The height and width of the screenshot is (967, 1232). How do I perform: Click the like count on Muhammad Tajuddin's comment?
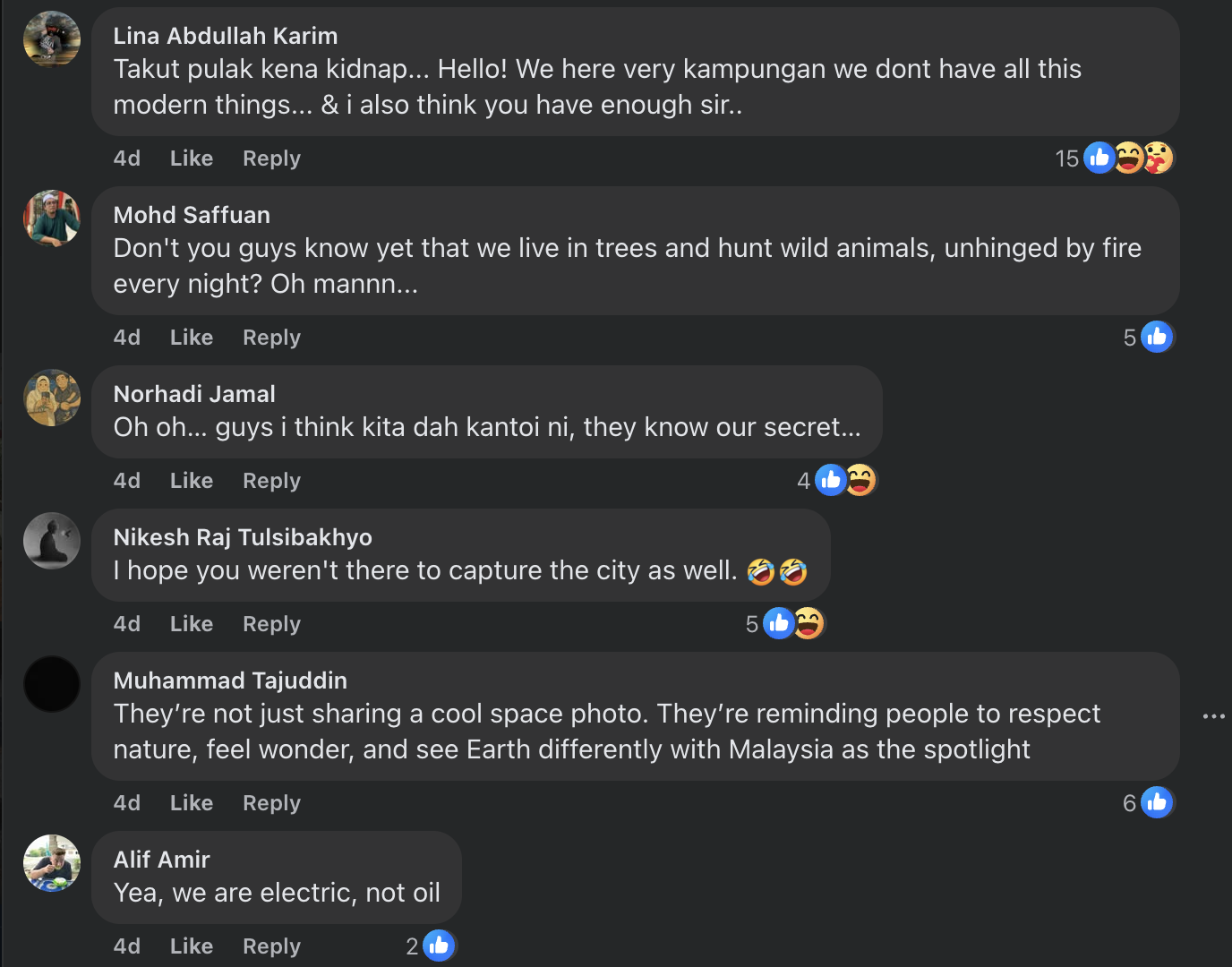point(1130,803)
